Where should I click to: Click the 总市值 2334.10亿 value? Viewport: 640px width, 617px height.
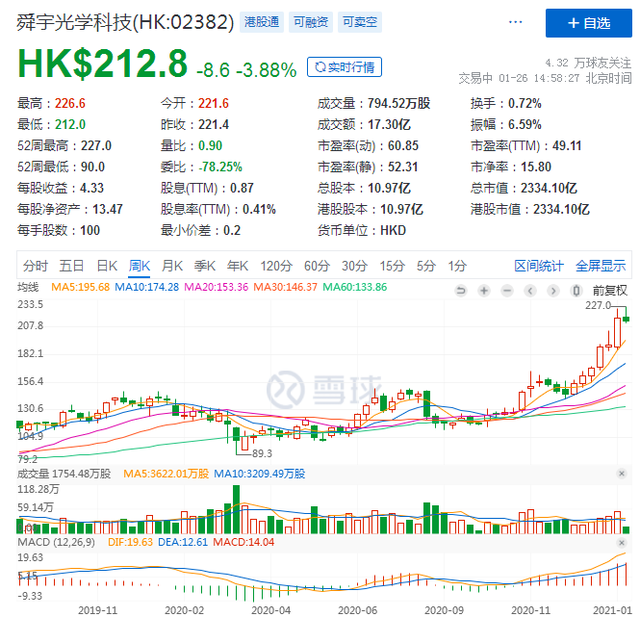(549, 188)
